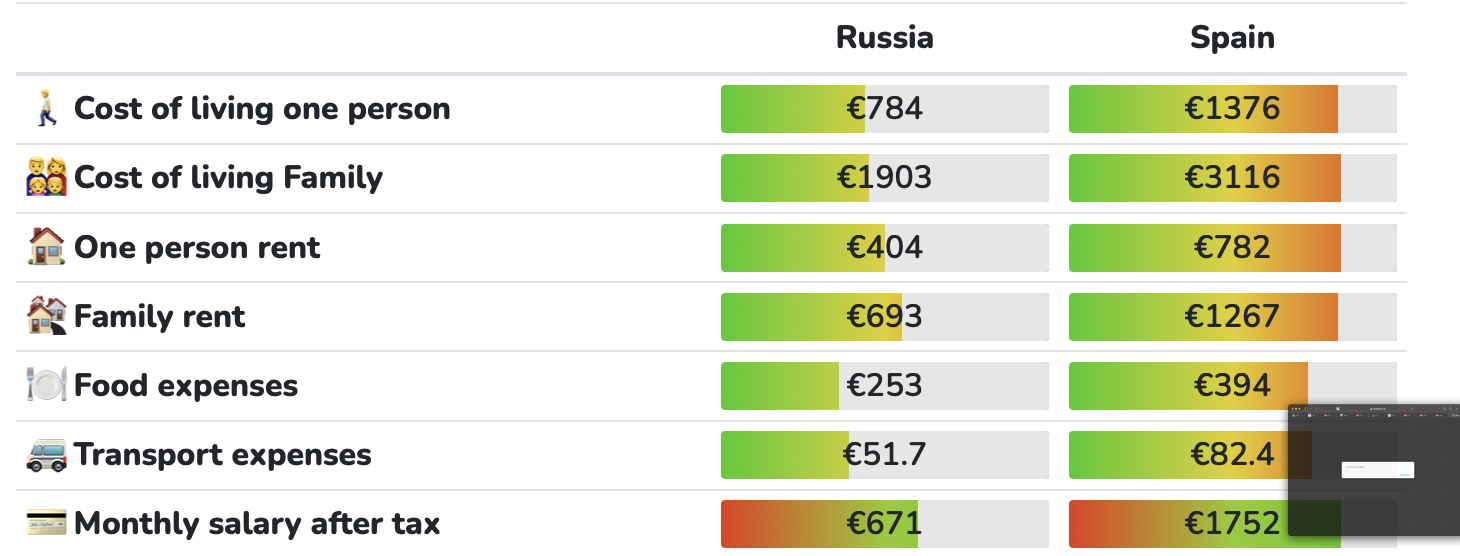Click the family emoji icon

46,178
